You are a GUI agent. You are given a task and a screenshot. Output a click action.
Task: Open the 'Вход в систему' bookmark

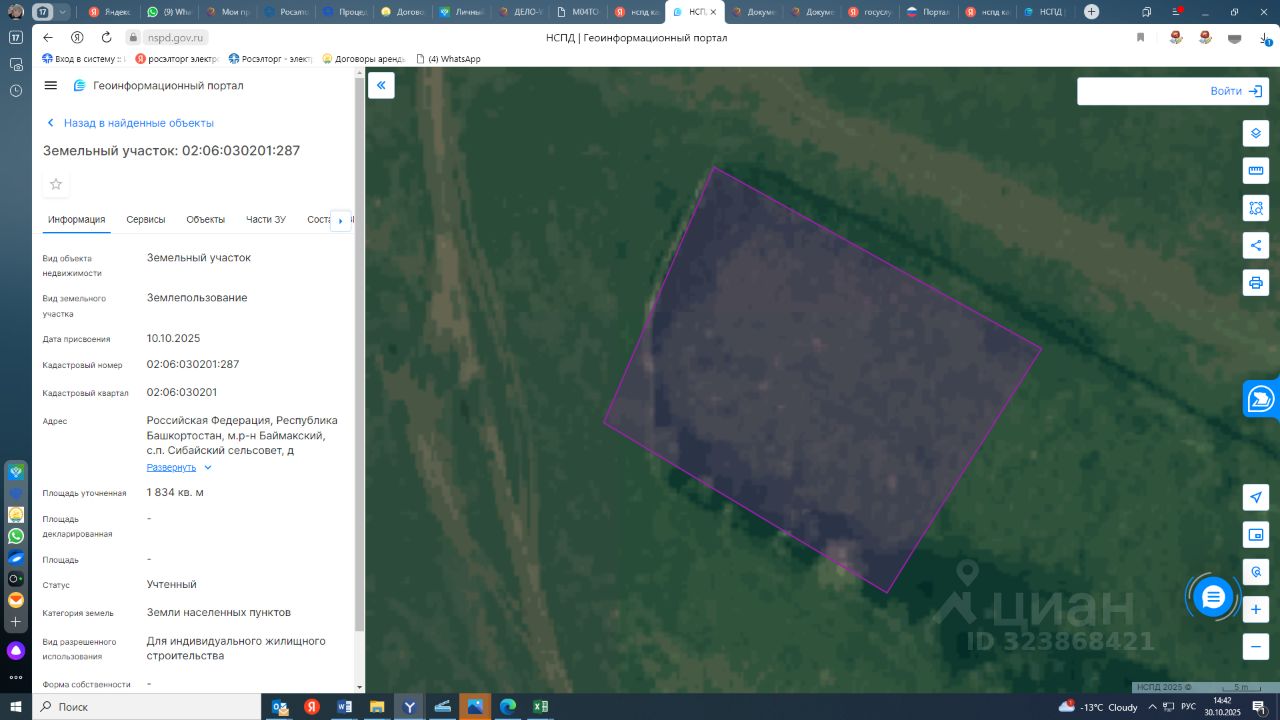tap(82, 59)
